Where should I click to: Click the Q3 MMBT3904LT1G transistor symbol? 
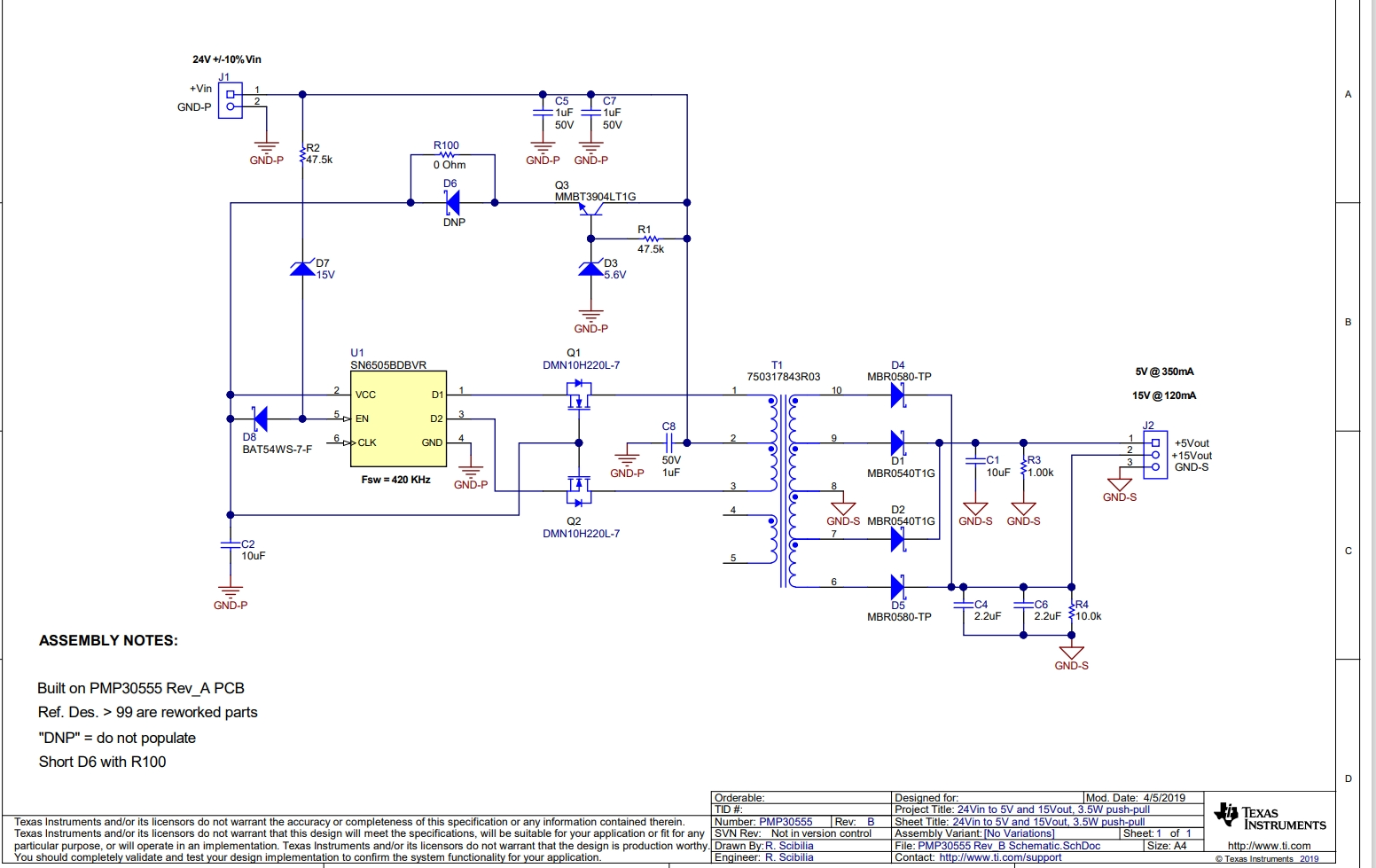pos(590,209)
